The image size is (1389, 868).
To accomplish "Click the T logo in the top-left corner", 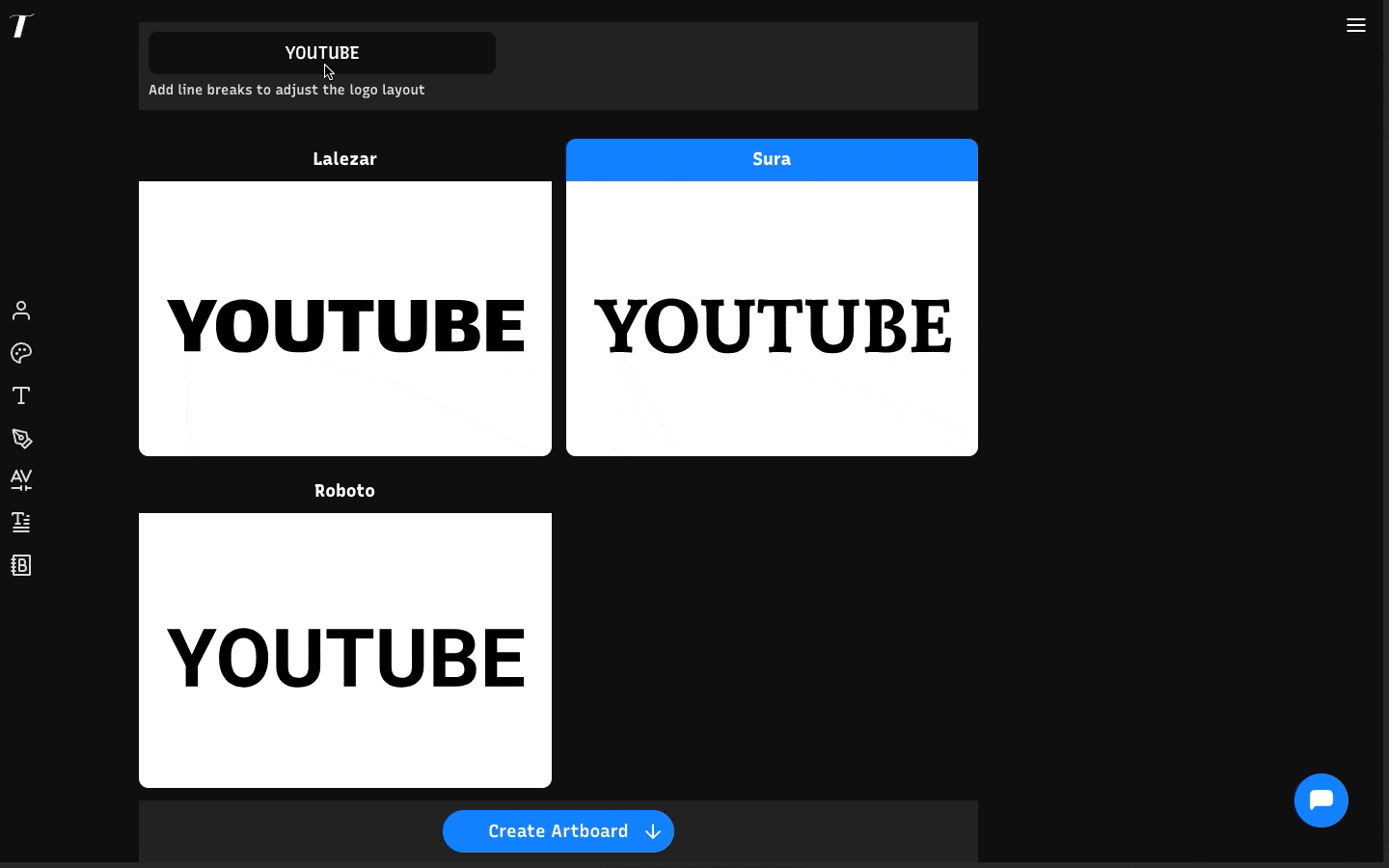I will pos(21,25).
